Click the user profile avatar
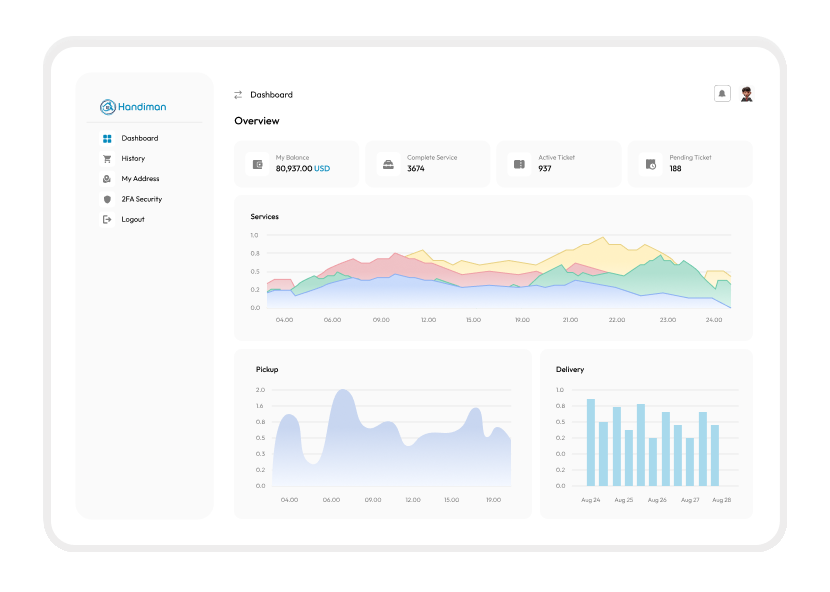The image size is (830, 592). point(746,94)
